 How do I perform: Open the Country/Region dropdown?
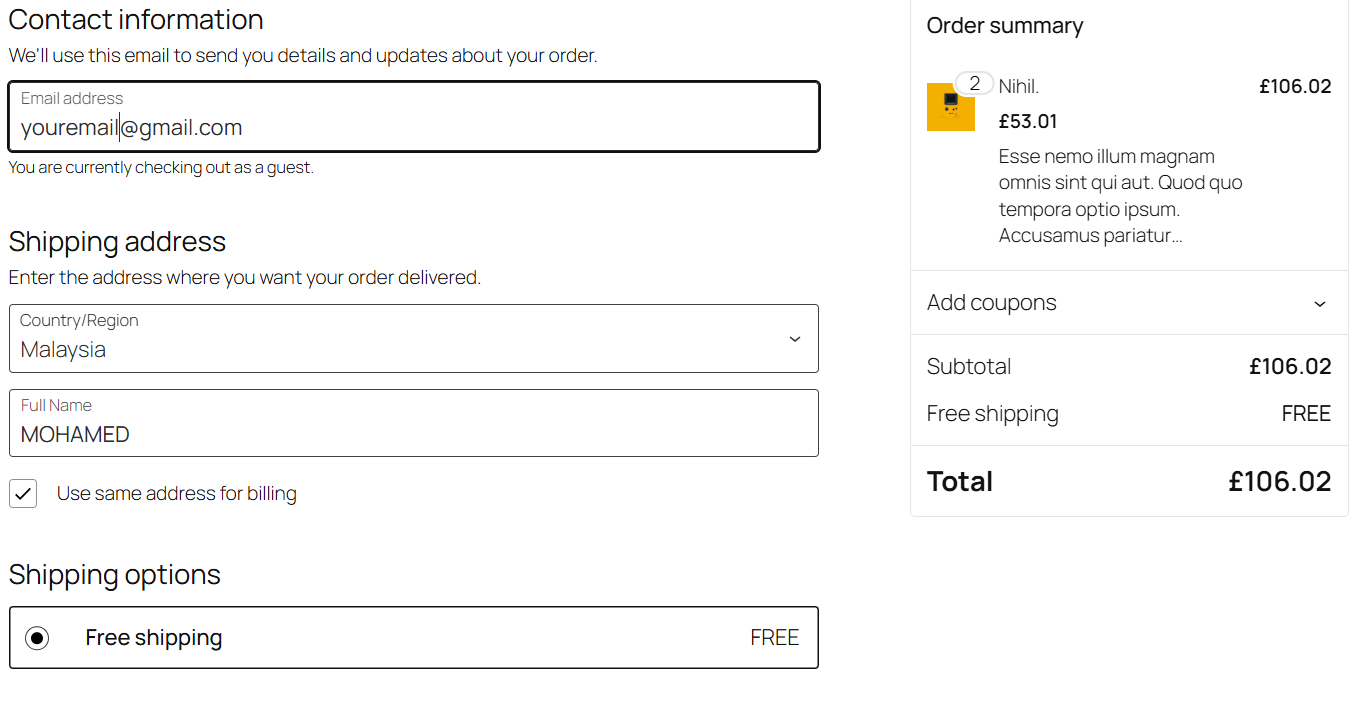413,338
